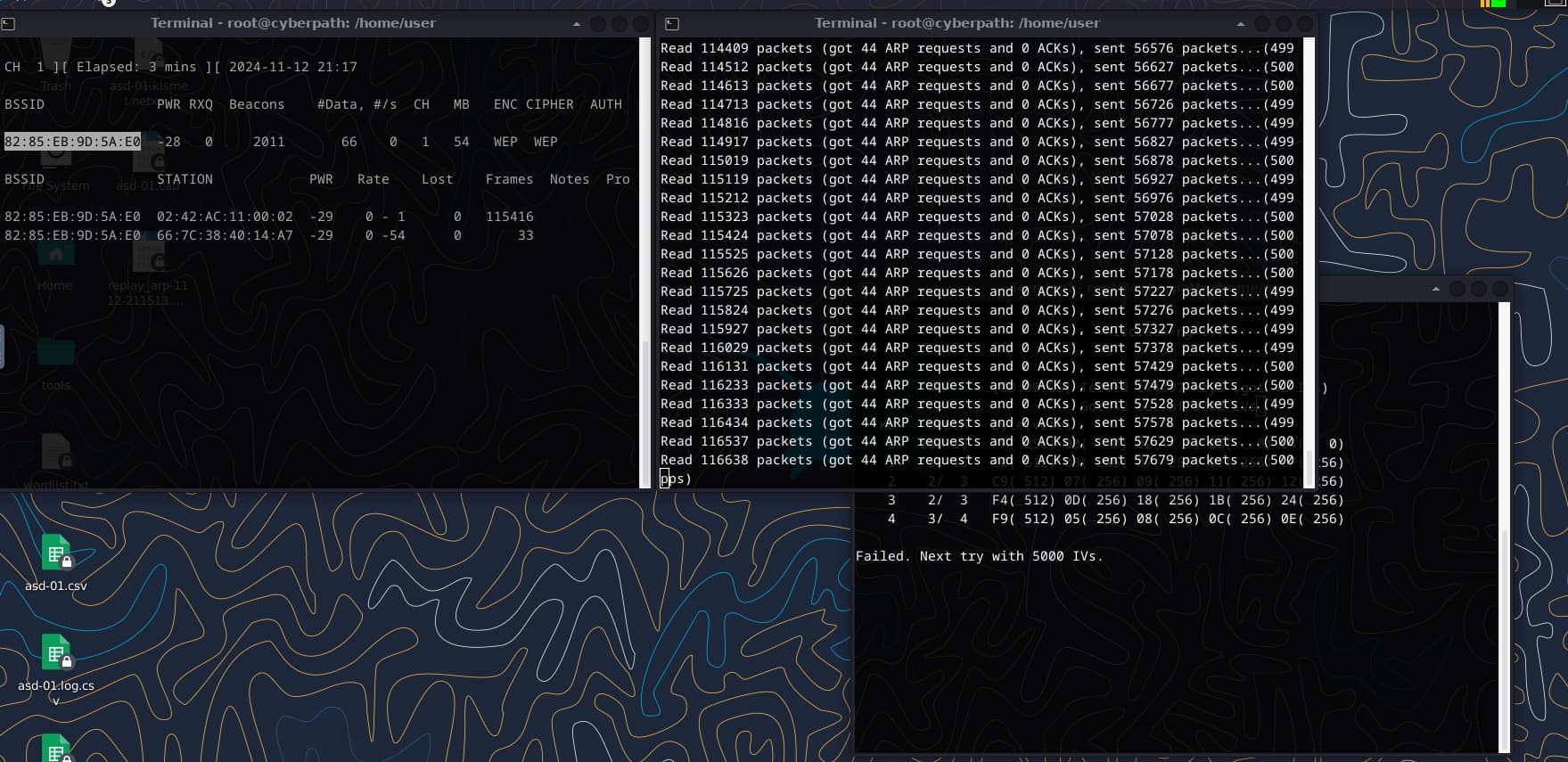
Task: Click the "pps)" prompt line with the cursor
Action: click(676, 479)
